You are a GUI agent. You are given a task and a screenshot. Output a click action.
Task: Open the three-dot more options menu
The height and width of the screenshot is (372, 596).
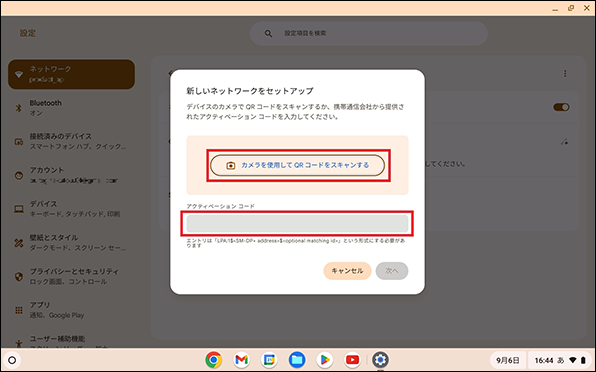[565, 73]
